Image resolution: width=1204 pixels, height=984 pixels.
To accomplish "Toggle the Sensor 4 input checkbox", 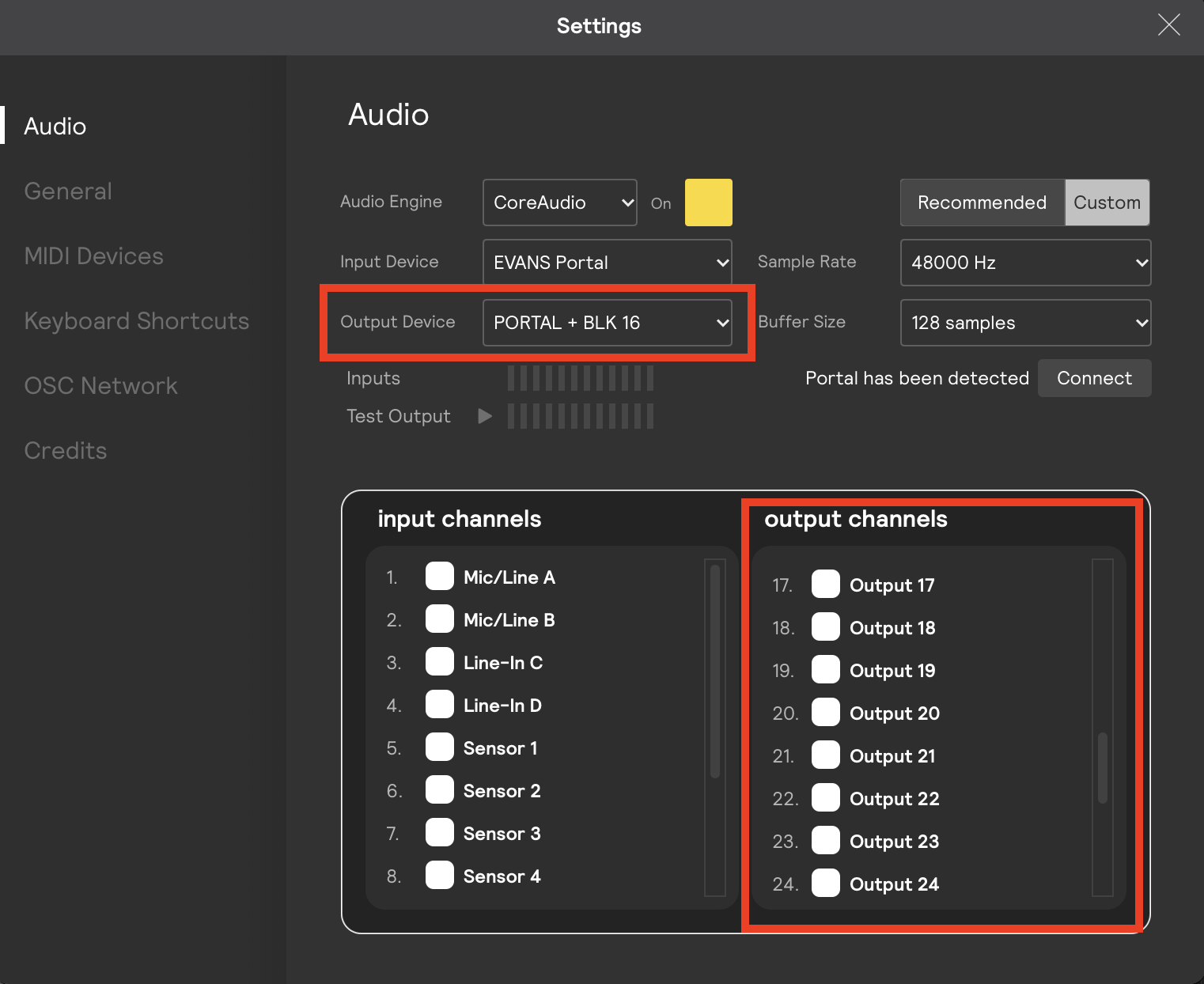I will click(x=440, y=876).
